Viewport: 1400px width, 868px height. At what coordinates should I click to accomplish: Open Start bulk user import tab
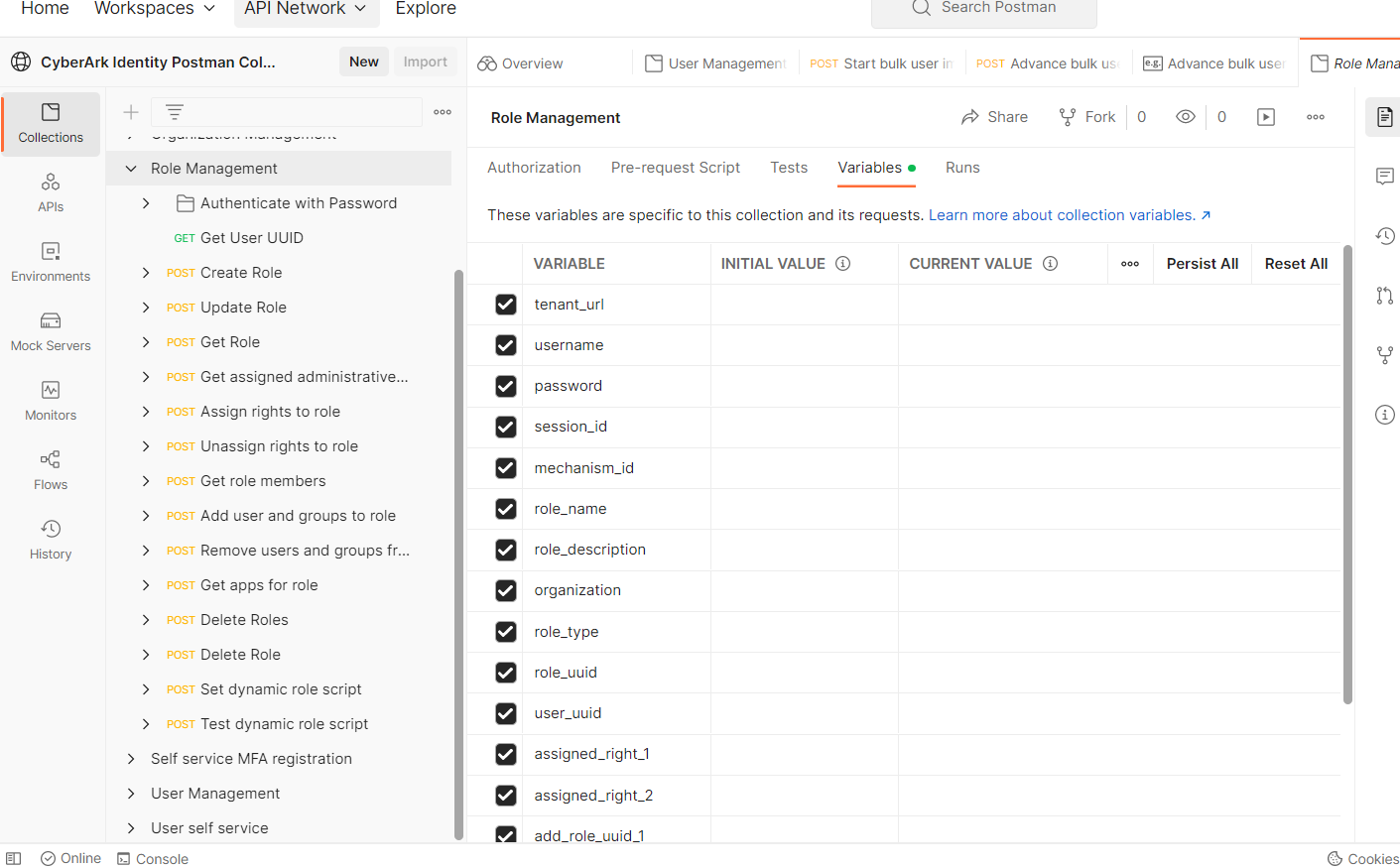pos(881,63)
